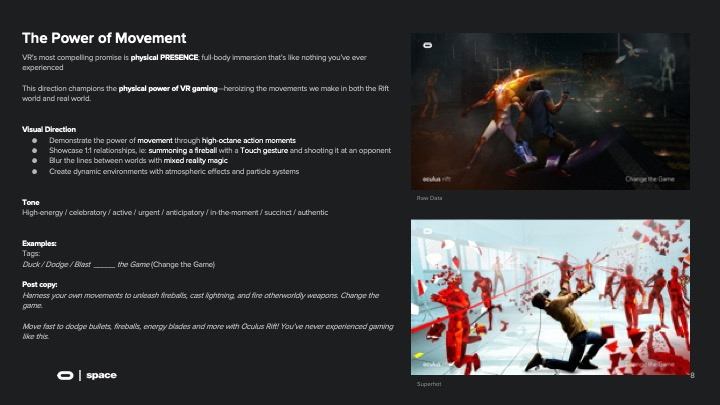Click the bullet about atmospheric effects

174,171
